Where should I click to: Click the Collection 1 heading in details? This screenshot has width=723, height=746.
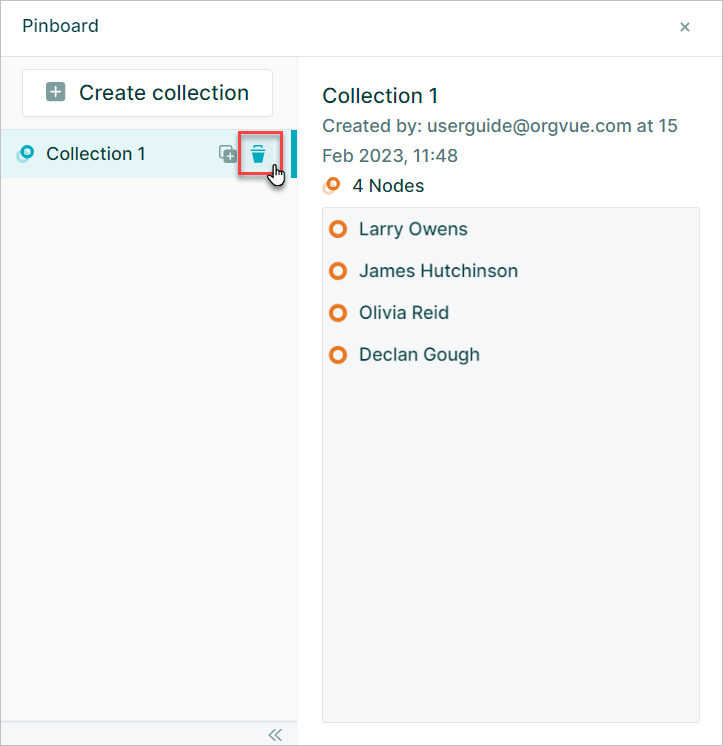(380, 96)
